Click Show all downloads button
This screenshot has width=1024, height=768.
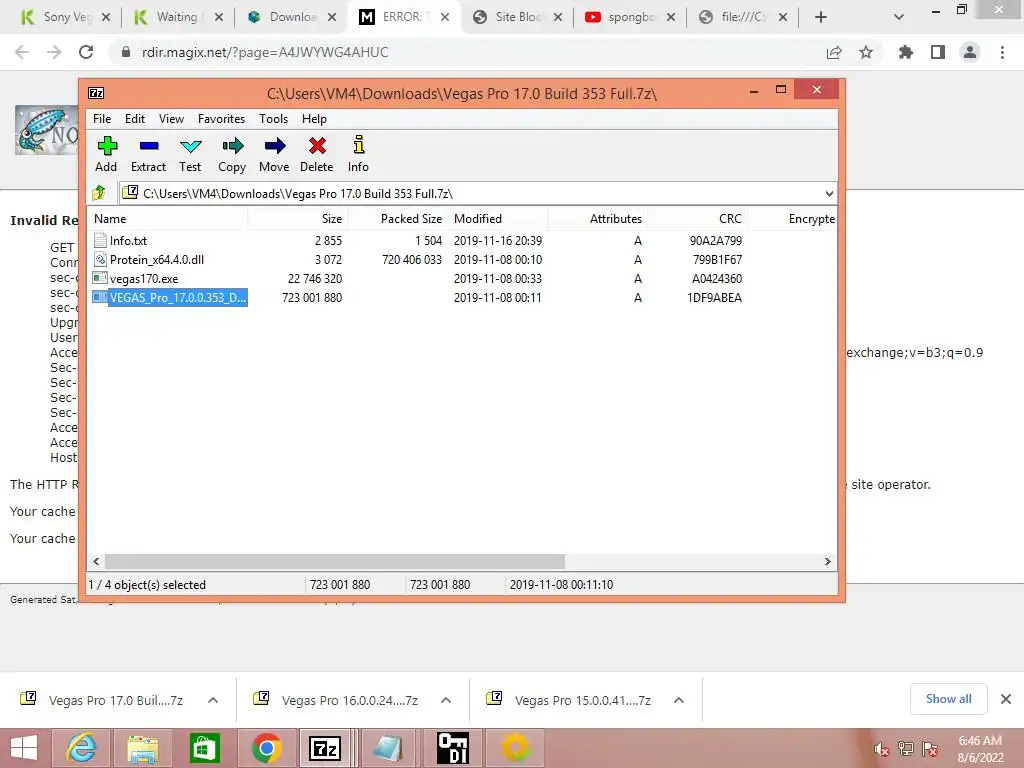948,699
